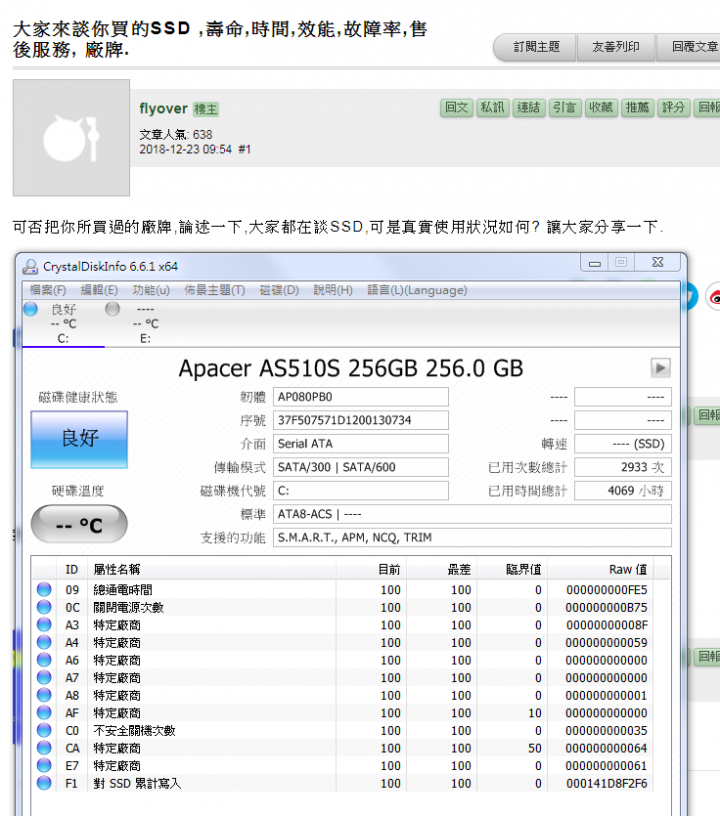Click the gray status orb for drive E:

pos(112,309)
